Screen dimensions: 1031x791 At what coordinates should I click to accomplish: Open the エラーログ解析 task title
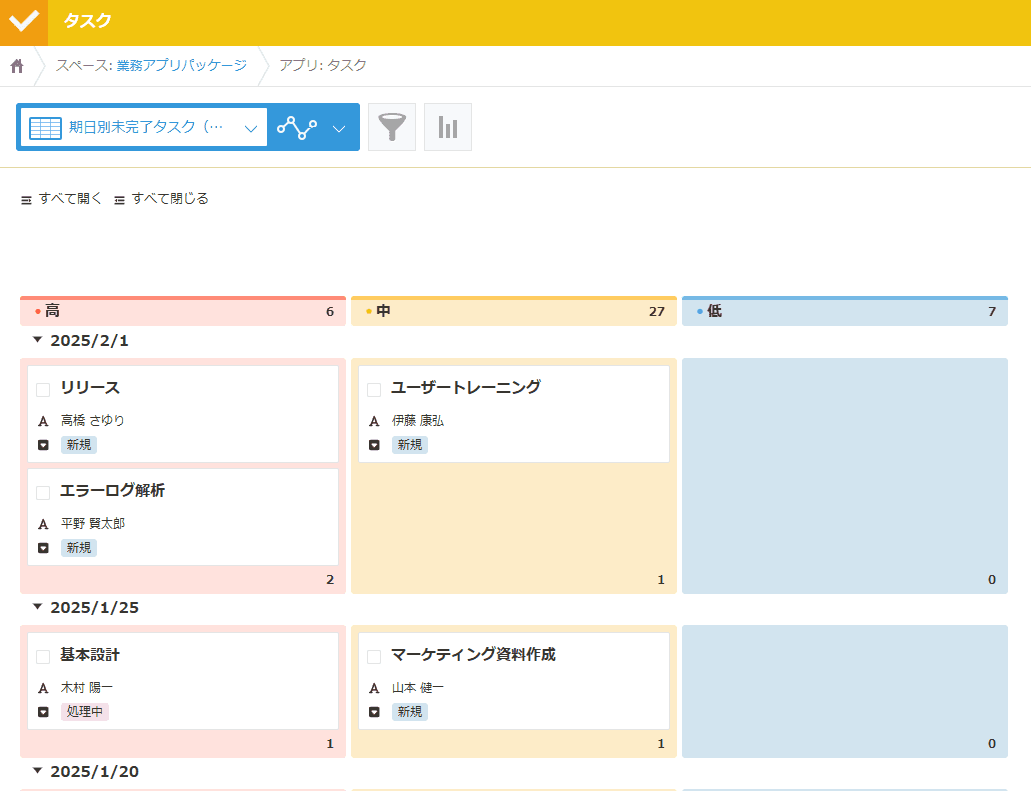point(112,491)
